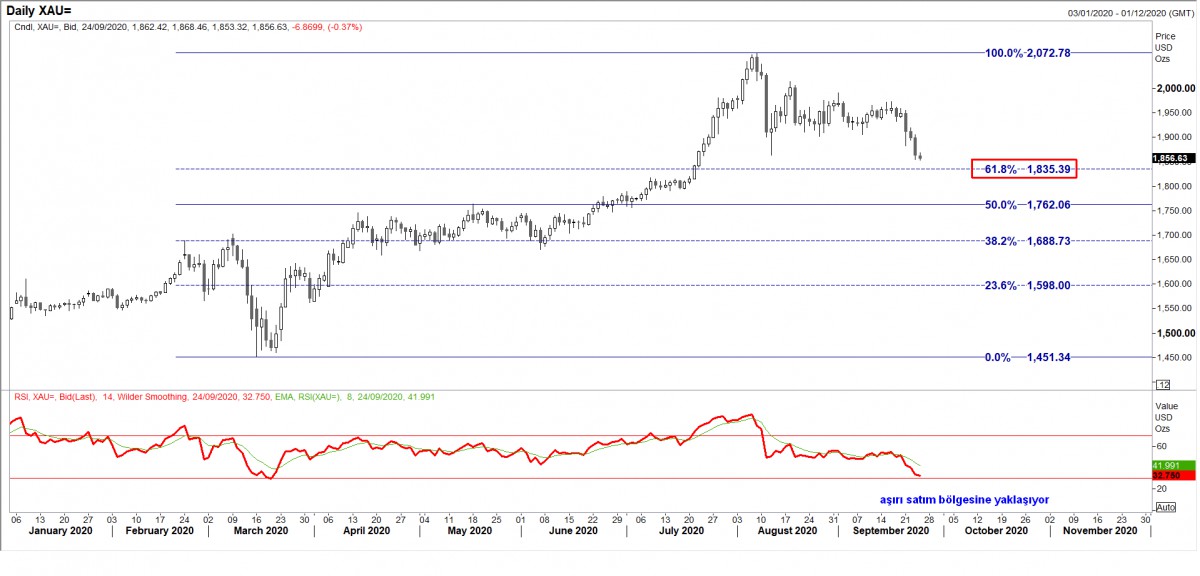
Task: Click the red RSI value tag
Action: (1166, 476)
